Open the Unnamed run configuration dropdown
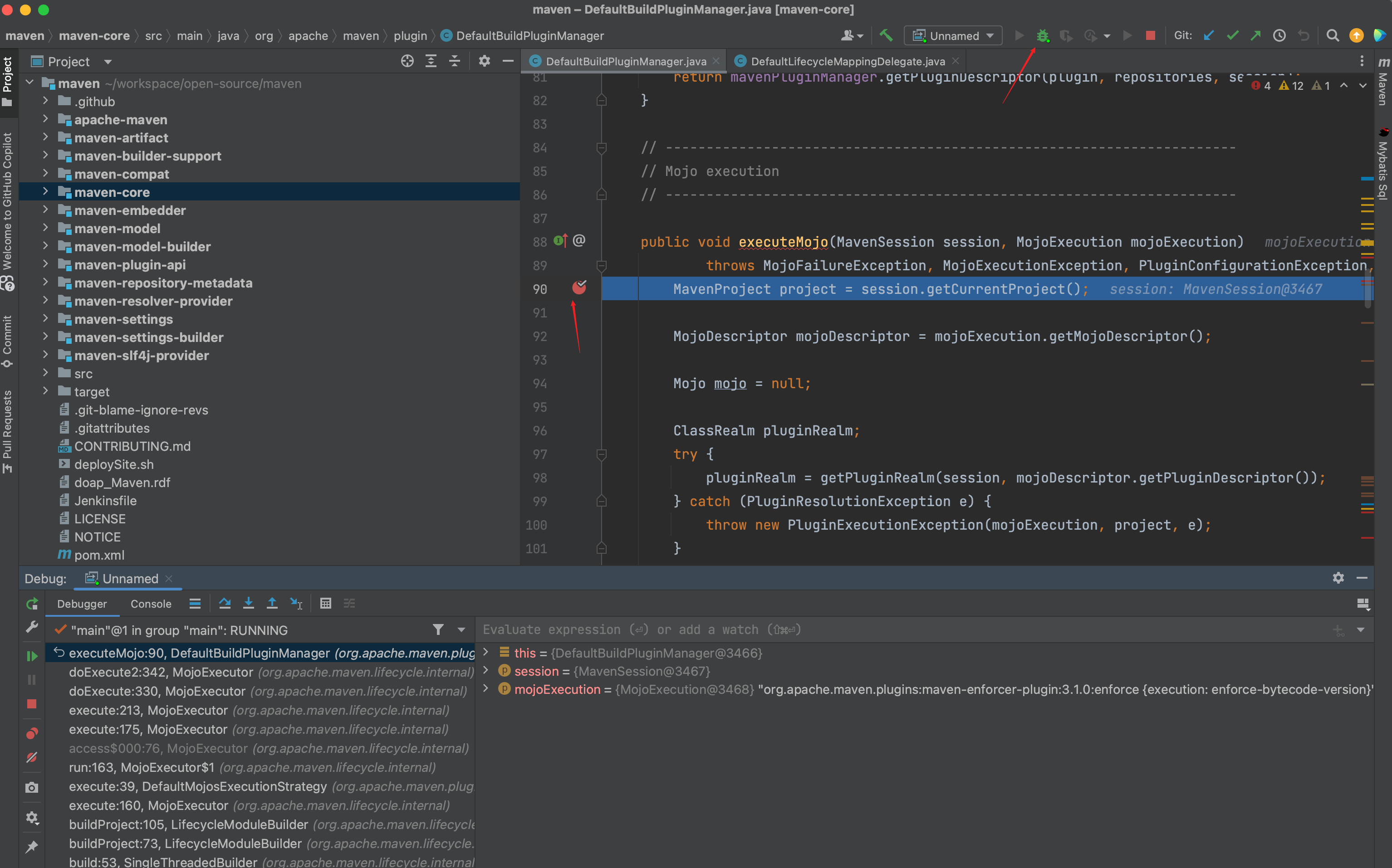This screenshot has width=1392, height=868. coord(953,35)
